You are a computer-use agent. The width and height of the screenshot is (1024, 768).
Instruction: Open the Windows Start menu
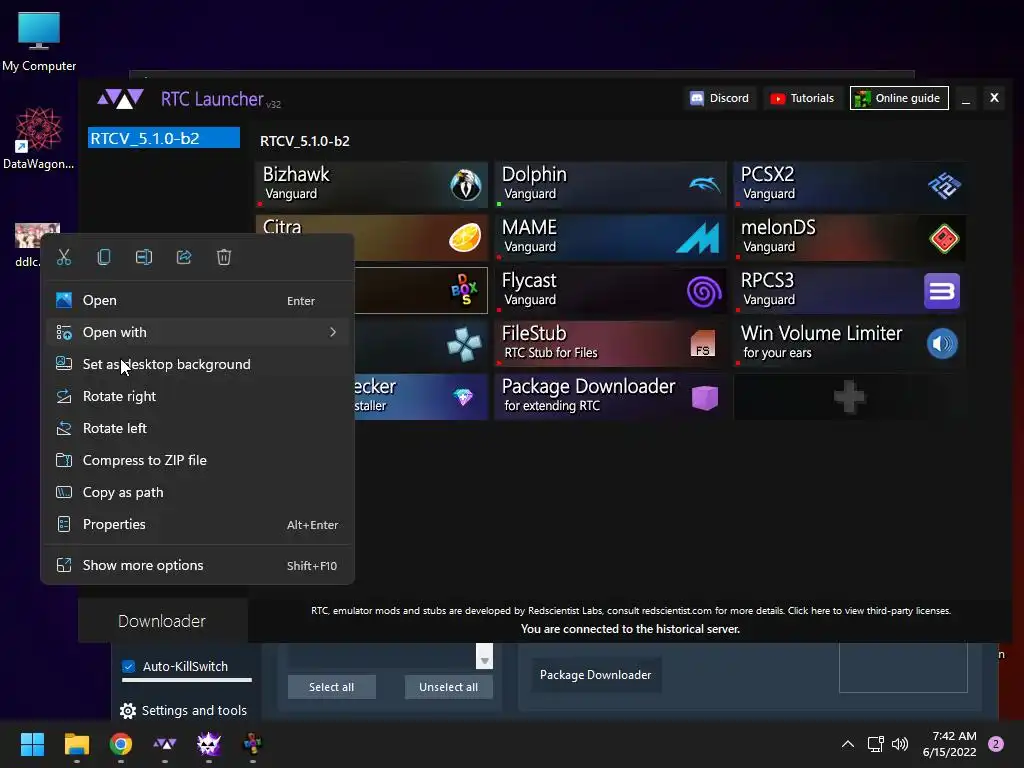point(32,744)
